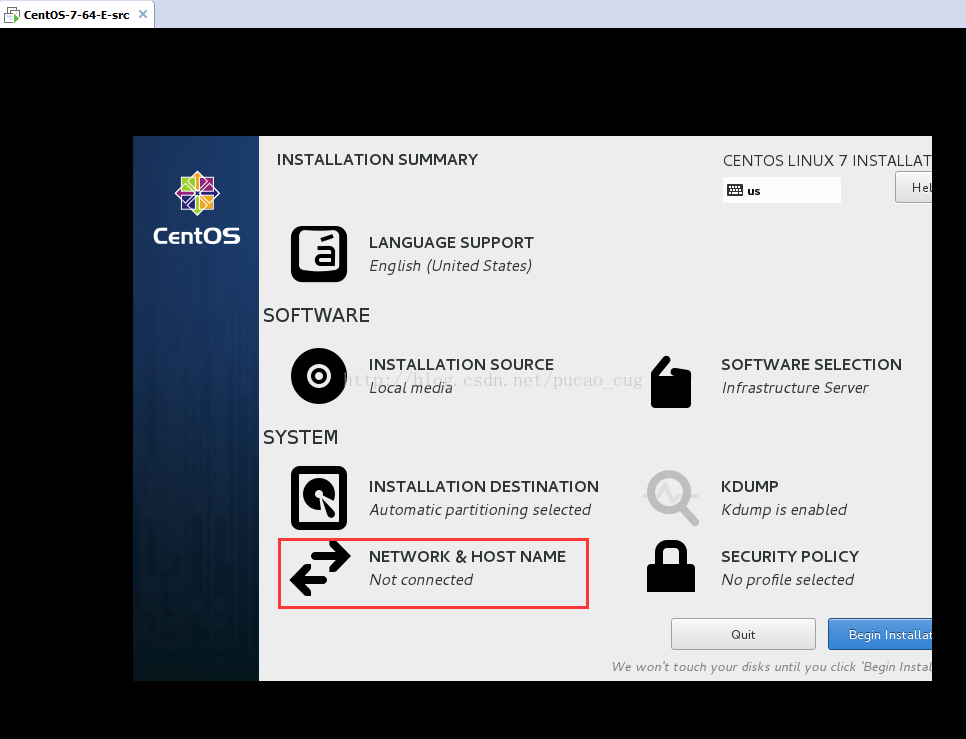Viewport: 966px width, 739px height.
Task: Open SOFTWARE SELECTION label
Action: (x=811, y=365)
